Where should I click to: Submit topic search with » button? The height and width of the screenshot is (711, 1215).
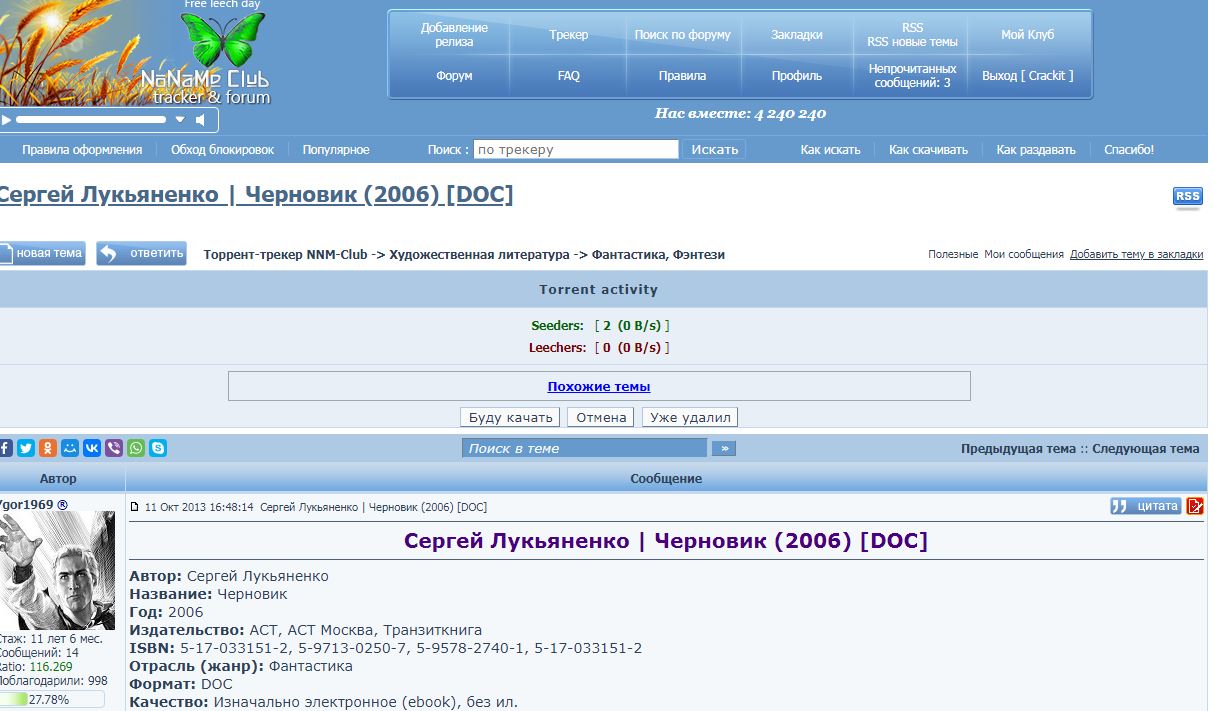coord(723,448)
